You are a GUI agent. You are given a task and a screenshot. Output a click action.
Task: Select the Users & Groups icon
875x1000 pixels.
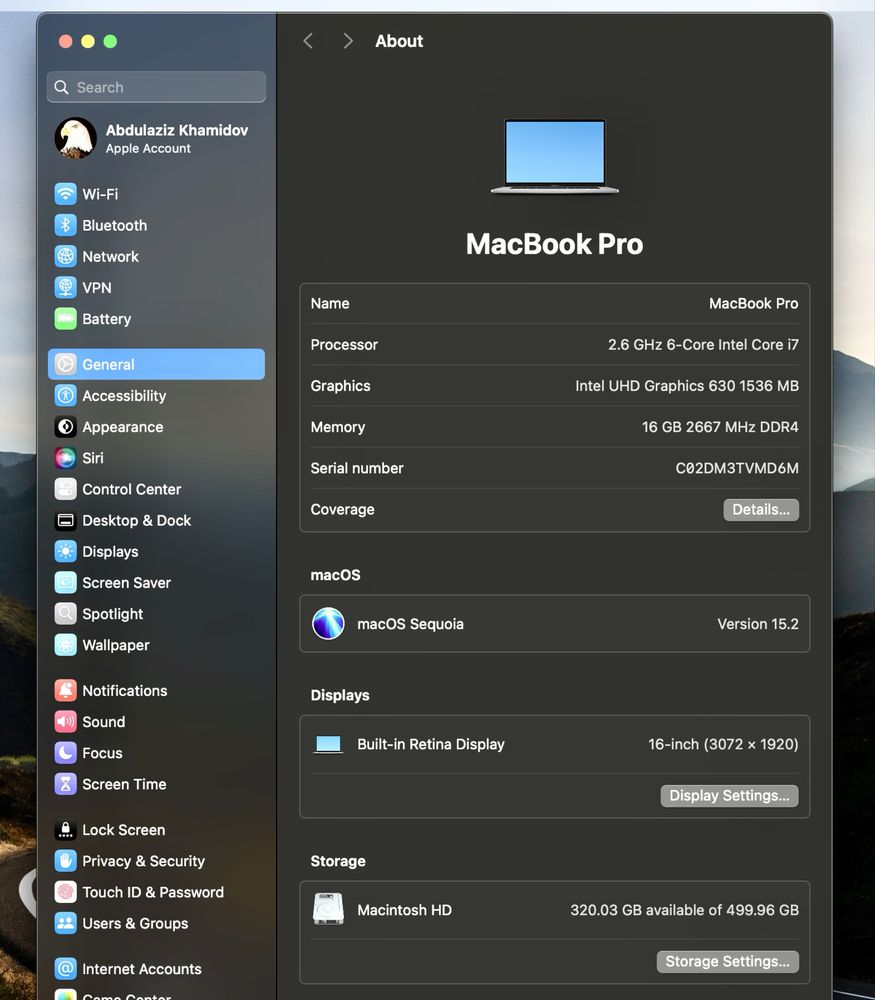pyautogui.click(x=65, y=923)
